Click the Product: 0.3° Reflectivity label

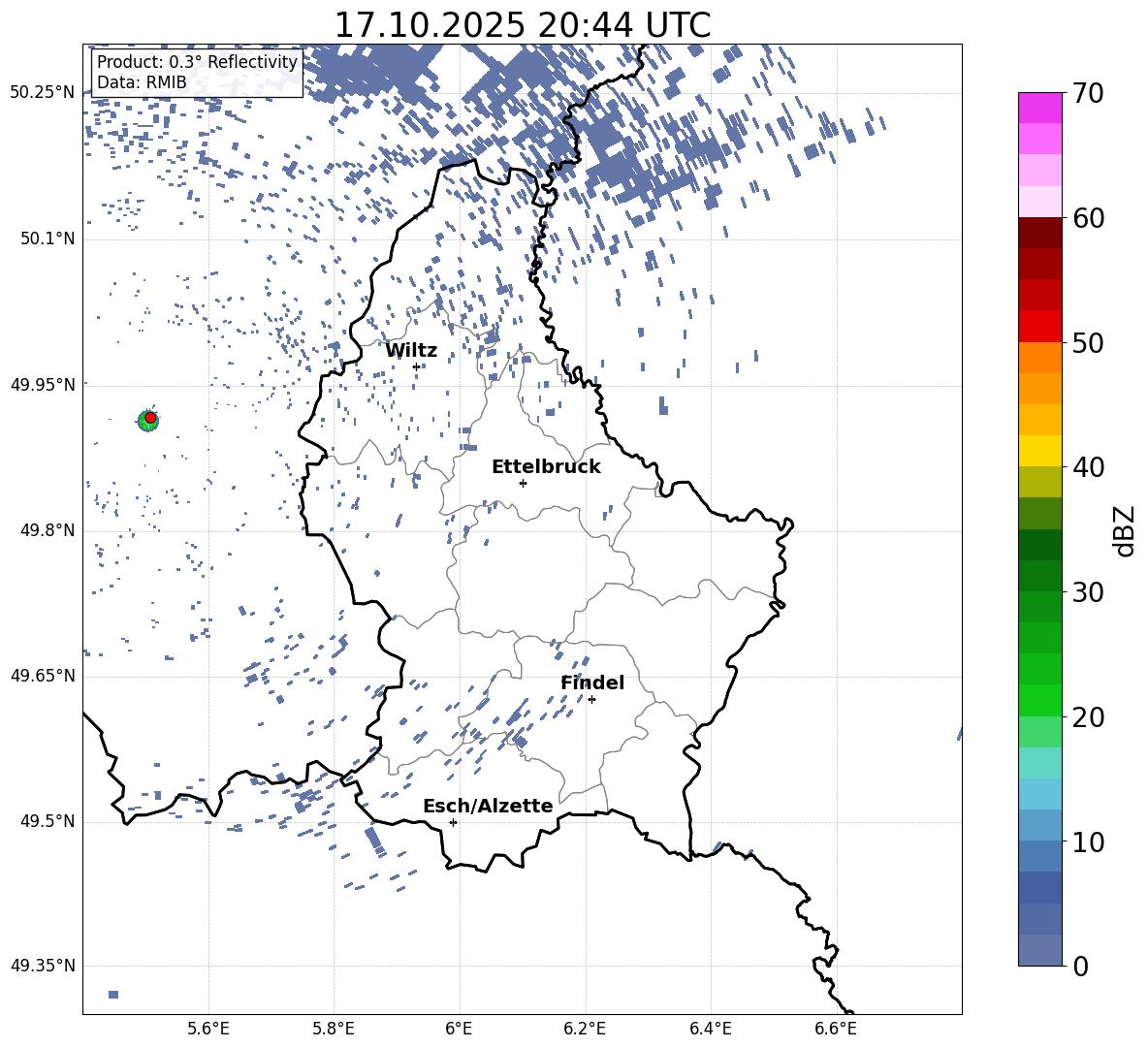[x=197, y=62]
